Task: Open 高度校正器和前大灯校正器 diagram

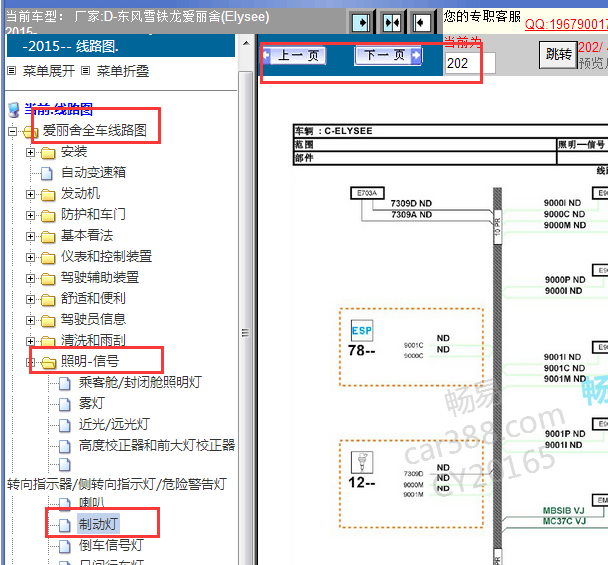Action: pyautogui.click(x=157, y=445)
